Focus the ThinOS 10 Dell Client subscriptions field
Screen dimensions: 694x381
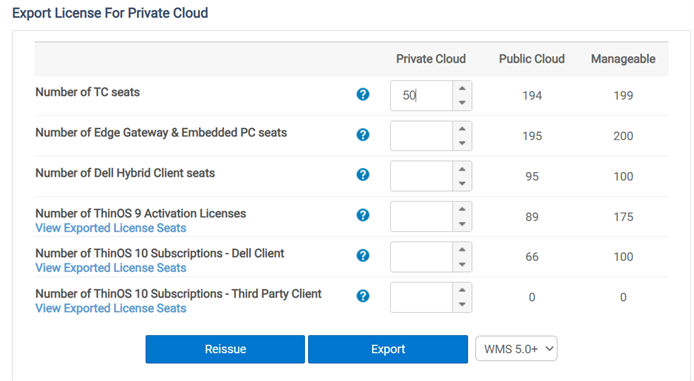click(421, 257)
